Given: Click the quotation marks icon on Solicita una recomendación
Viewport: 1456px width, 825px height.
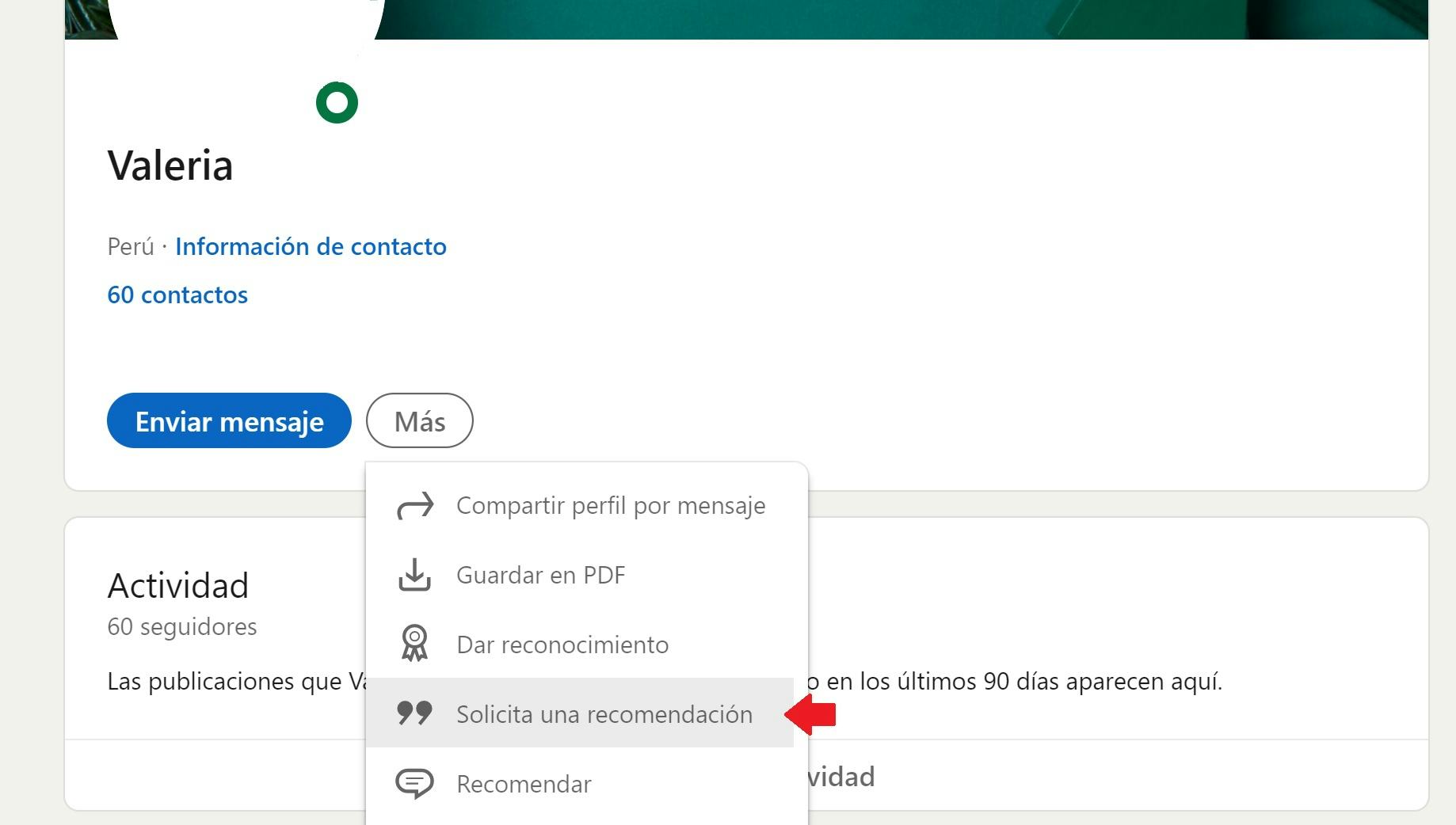Looking at the screenshot, I should click(x=414, y=713).
